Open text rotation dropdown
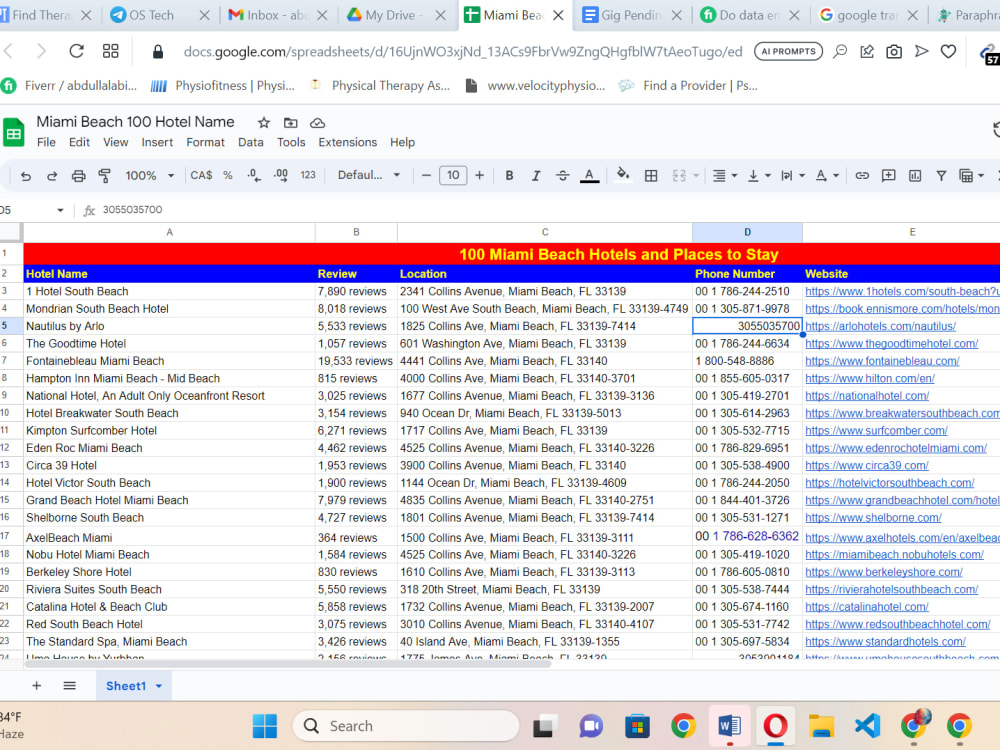1000x750 pixels. [827, 175]
